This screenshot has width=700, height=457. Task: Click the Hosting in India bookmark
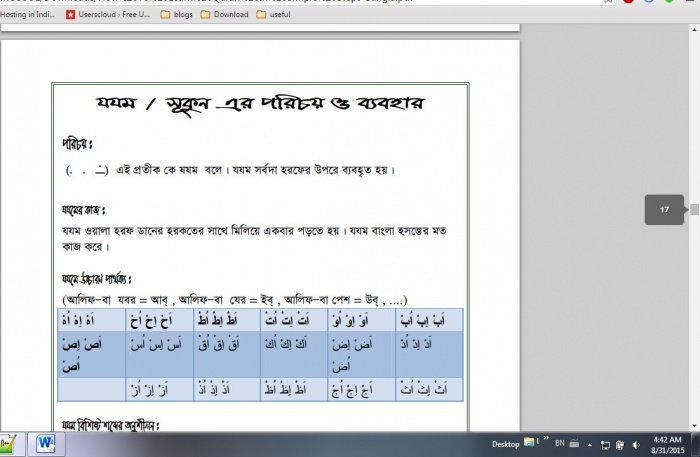pyautogui.click(x=28, y=15)
